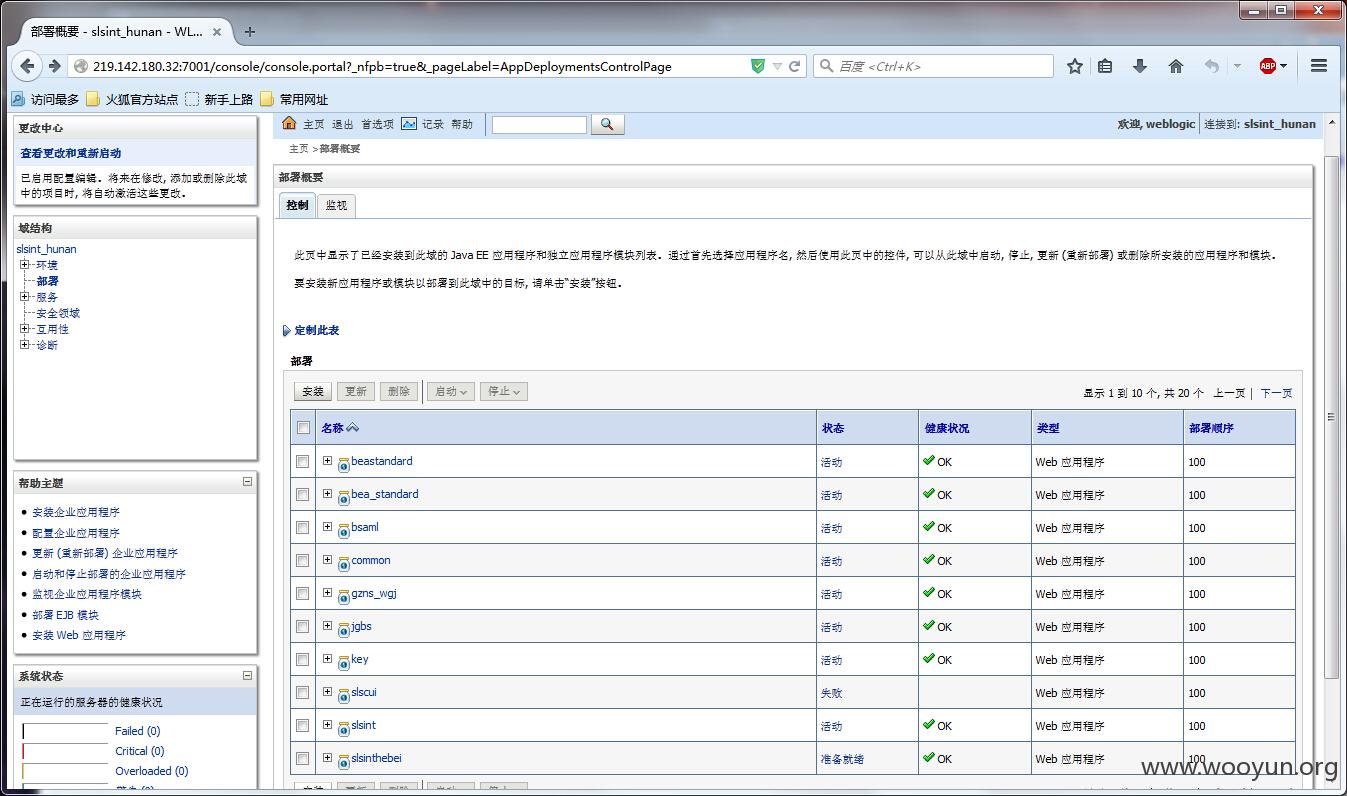1347x796 pixels.
Task: Open the slsint_hunan domain link
Action: point(46,249)
